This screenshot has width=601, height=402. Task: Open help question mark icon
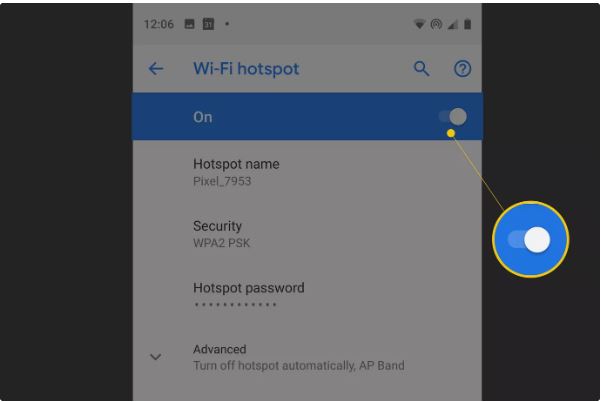(x=462, y=69)
